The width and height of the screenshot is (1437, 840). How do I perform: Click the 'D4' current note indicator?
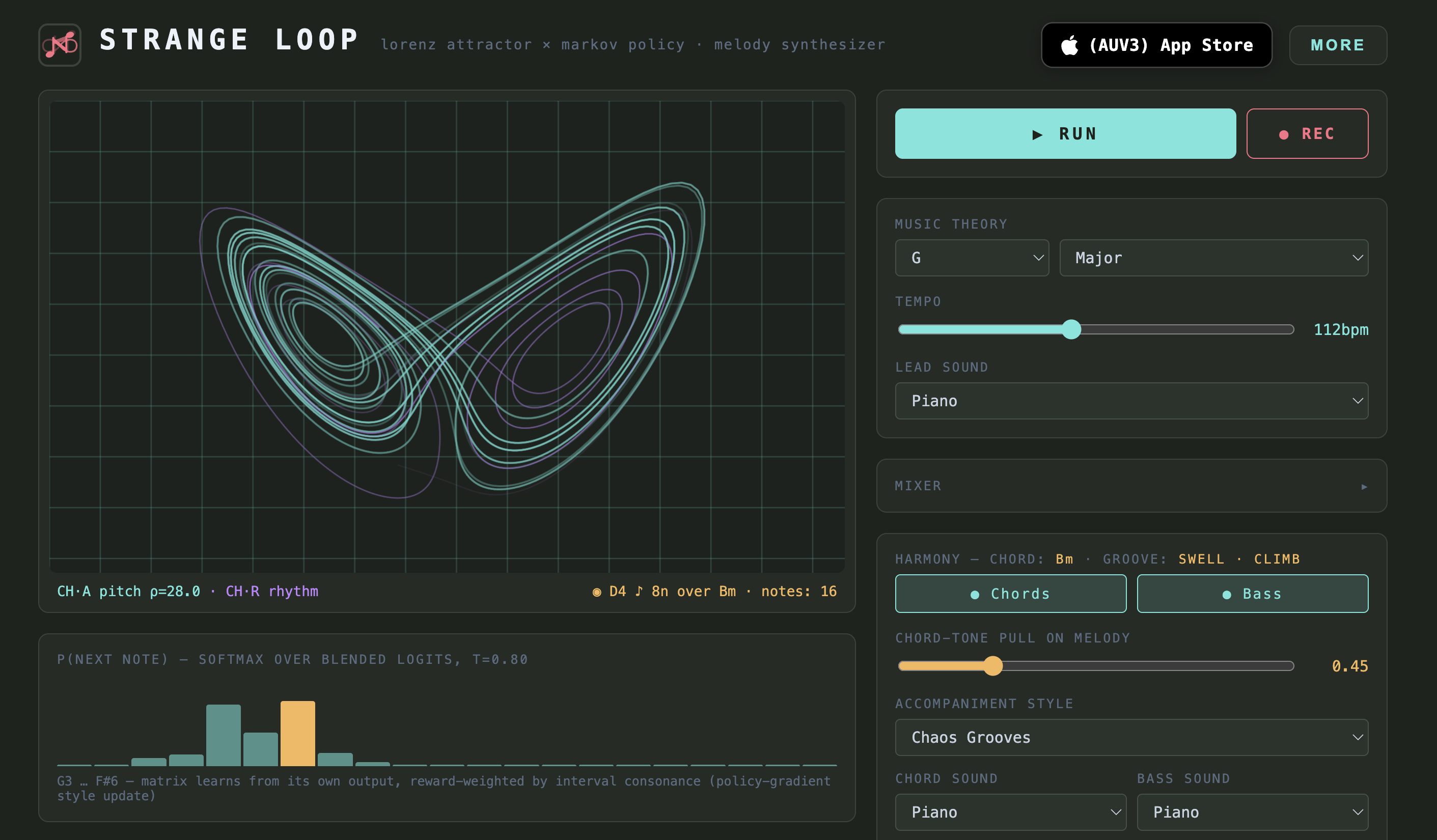tap(618, 592)
